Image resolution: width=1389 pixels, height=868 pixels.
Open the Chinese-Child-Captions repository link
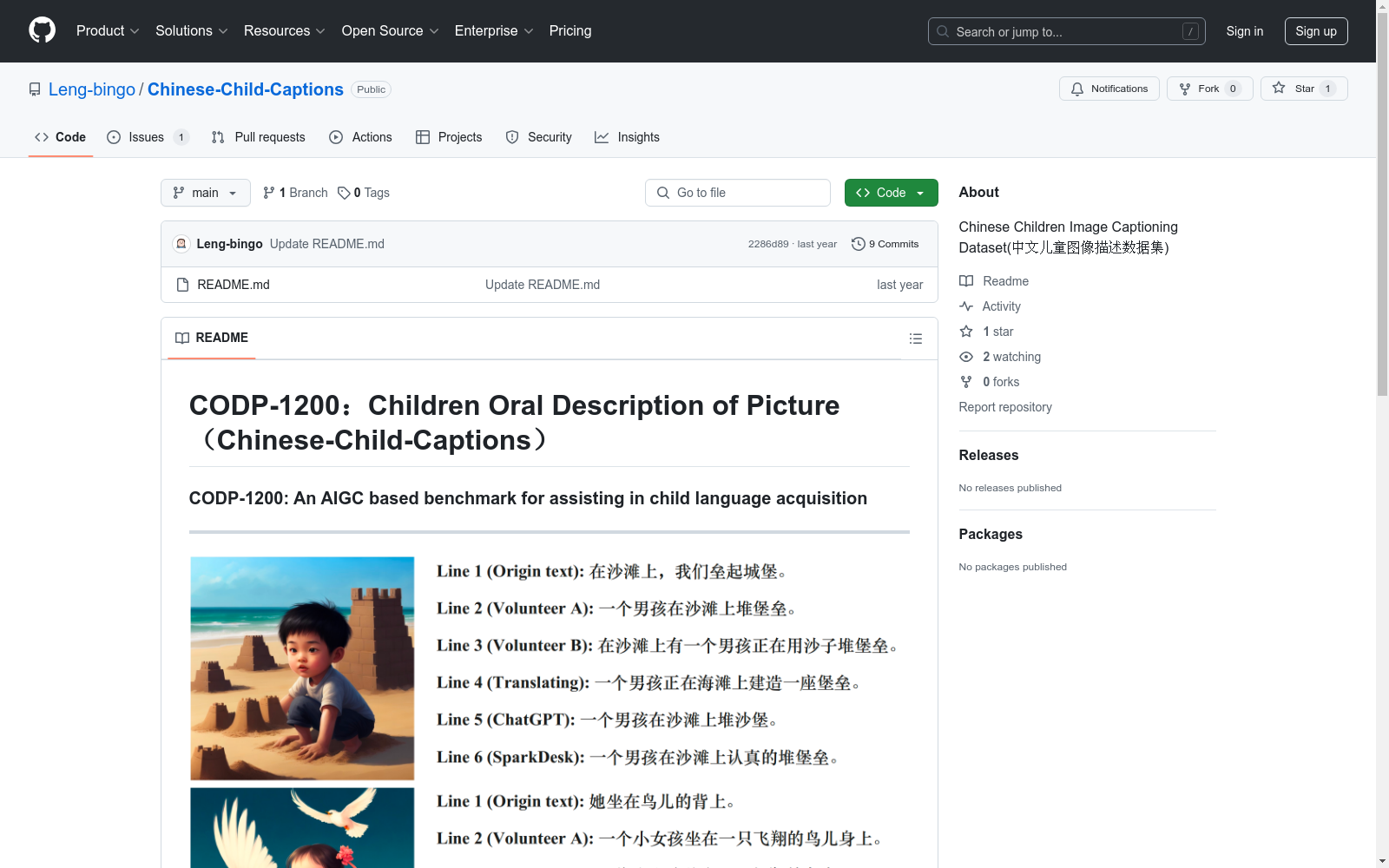click(246, 89)
